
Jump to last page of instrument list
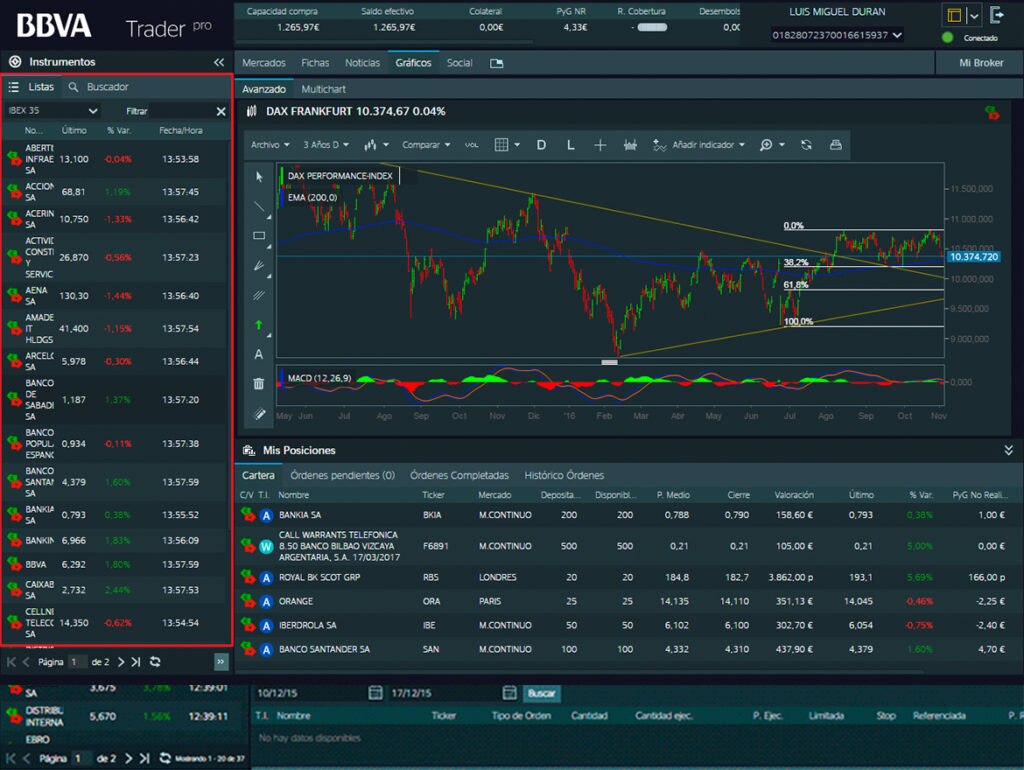click(x=136, y=662)
